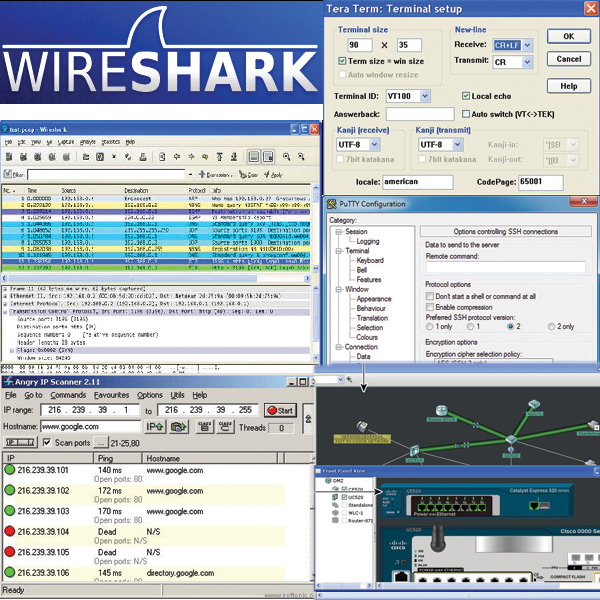Open Terminal ID VT100 dropdown
Screen dimensions: 600x600
[425, 96]
